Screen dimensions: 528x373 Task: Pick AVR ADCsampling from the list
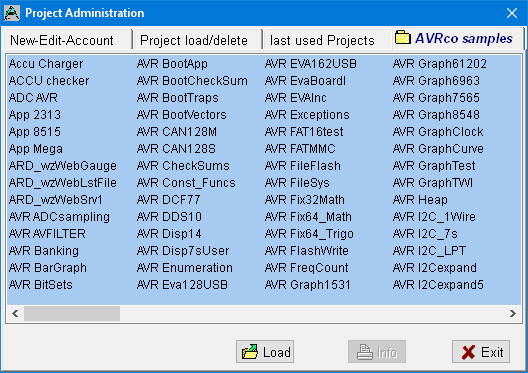pos(59,217)
